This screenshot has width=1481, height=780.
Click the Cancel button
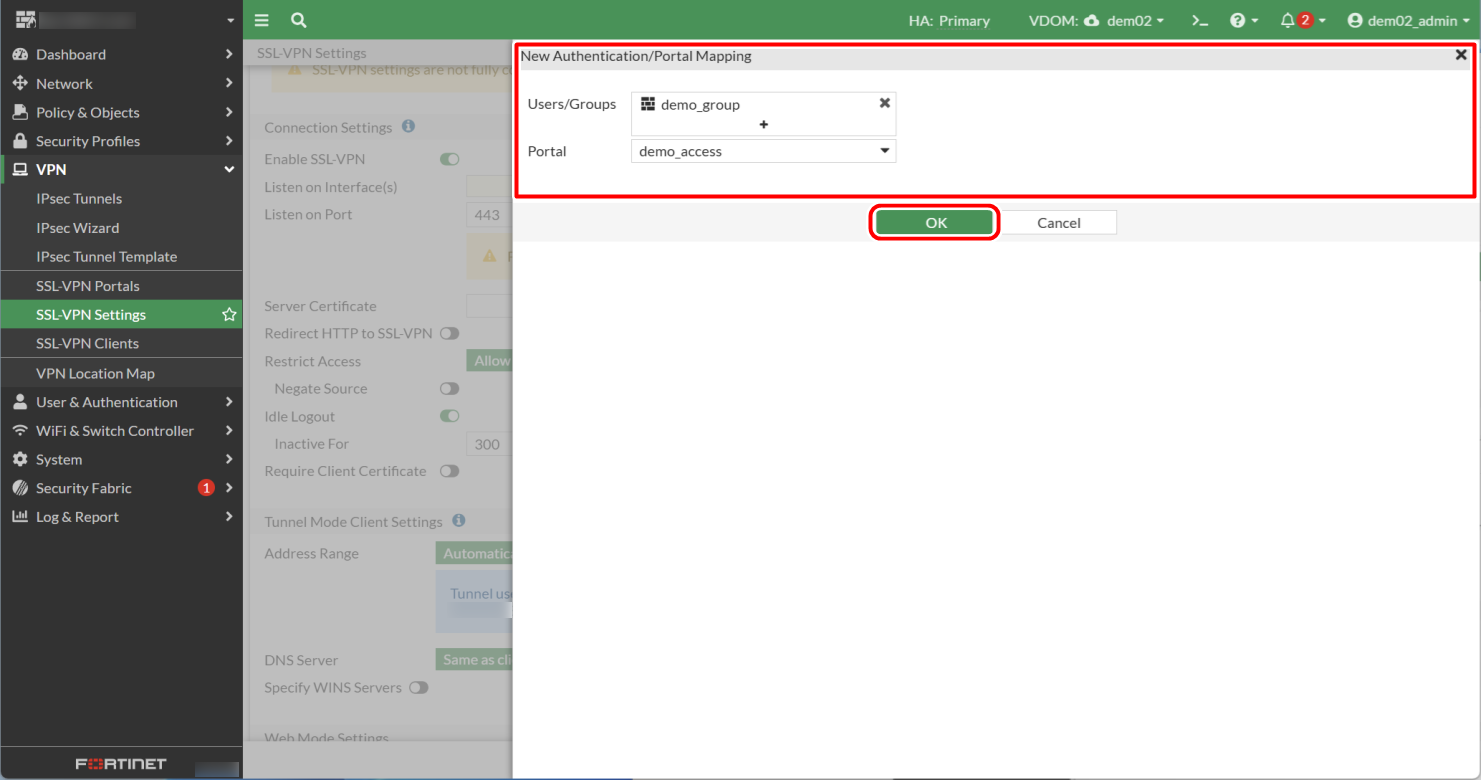coord(1059,223)
